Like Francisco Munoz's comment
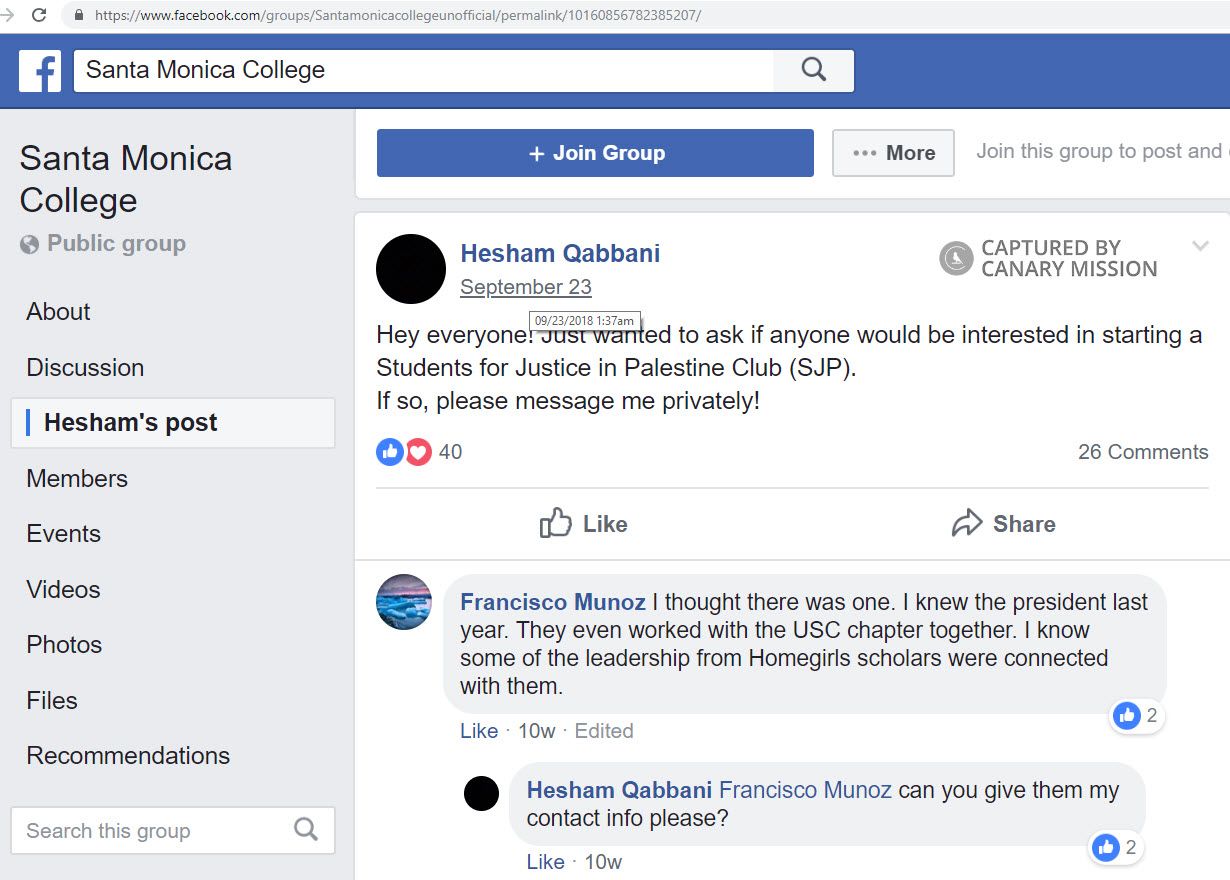The height and width of the screenshot is (880, 1230). pos(479,731)
